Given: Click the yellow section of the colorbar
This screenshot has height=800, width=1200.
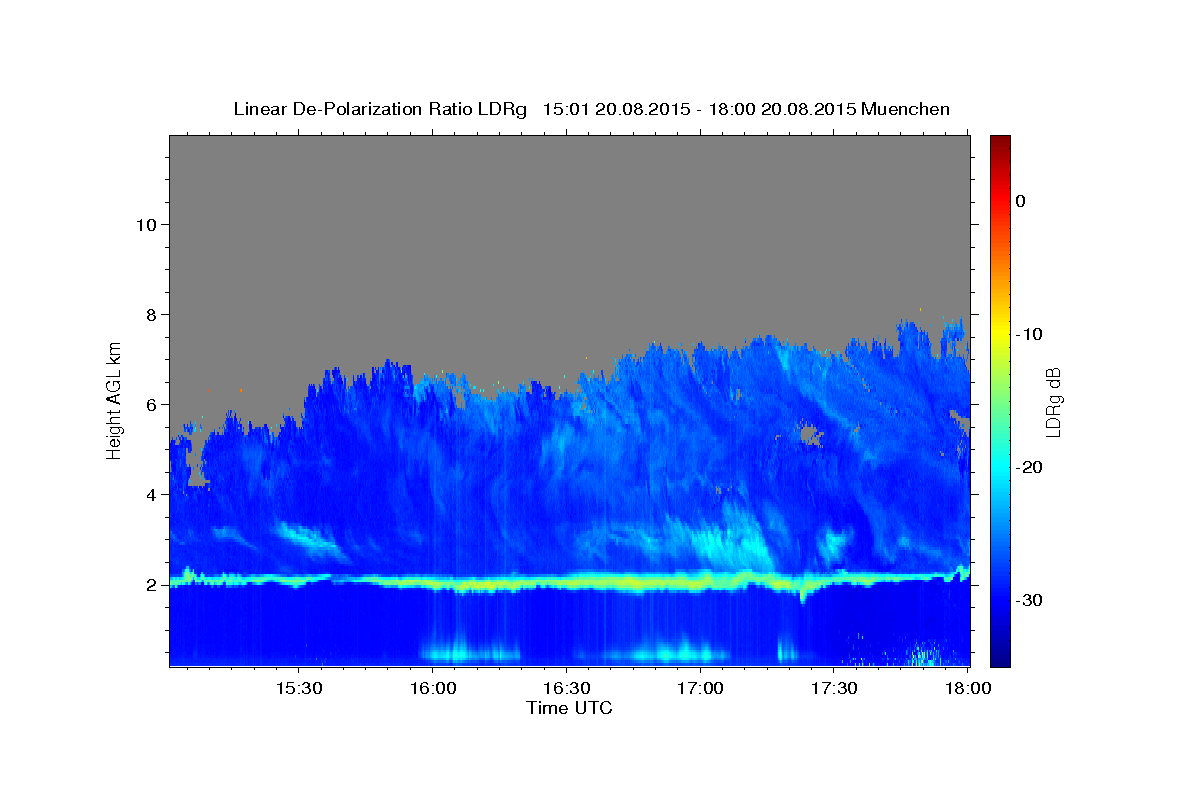Looking at the screenshot, I should click(x=1000, y=334).
